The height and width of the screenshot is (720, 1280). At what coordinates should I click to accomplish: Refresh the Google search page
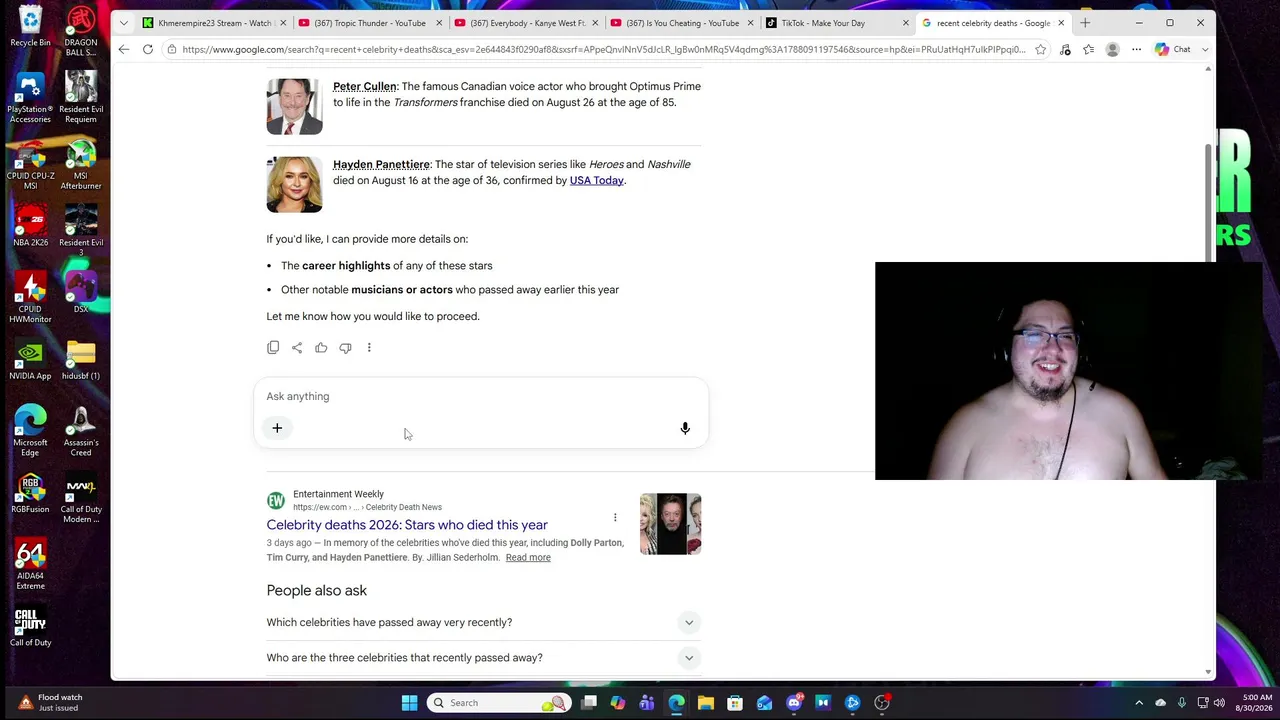click(148, 49)
